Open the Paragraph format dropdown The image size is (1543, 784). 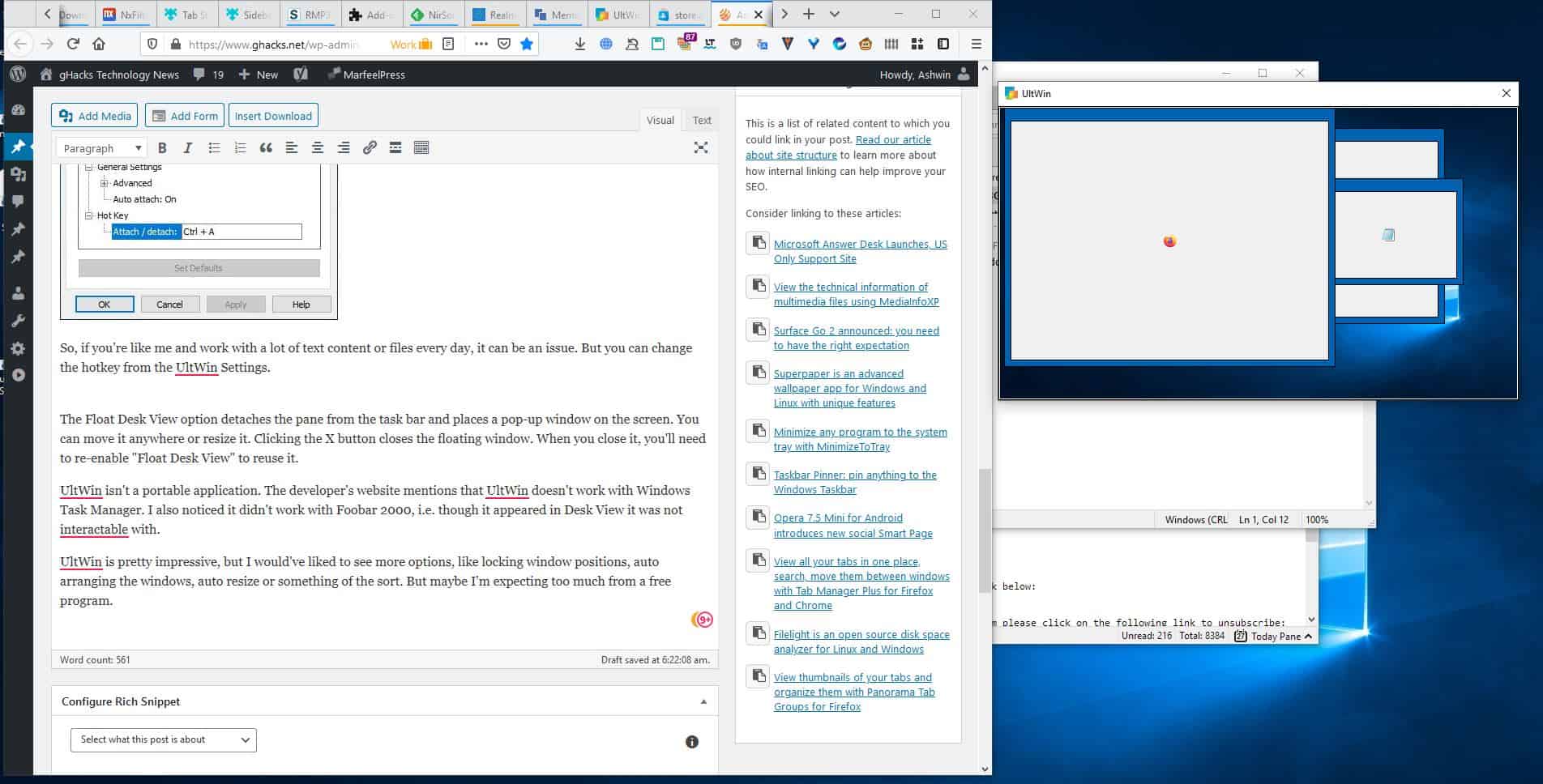(x=101, y=148)
